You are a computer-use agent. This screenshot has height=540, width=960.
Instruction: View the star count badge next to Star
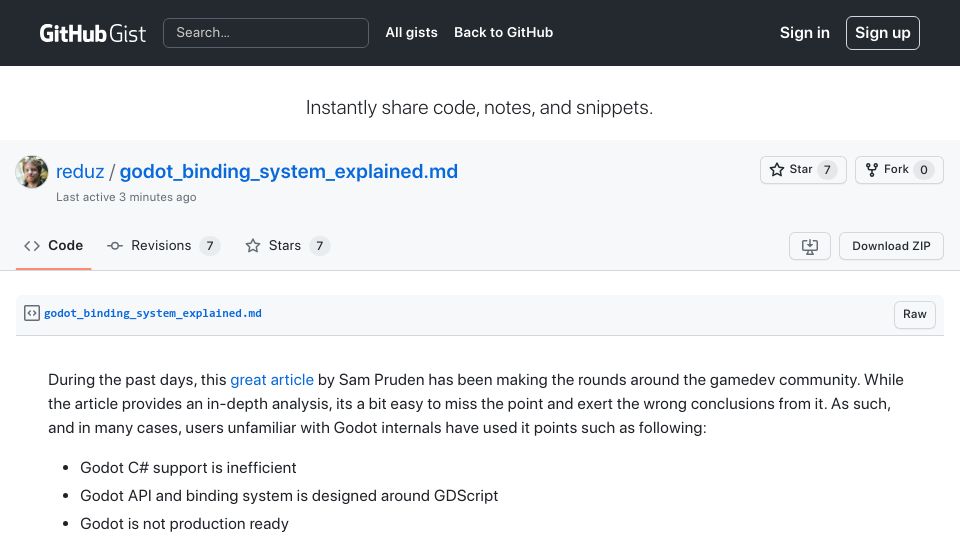(x=827, y=170)
